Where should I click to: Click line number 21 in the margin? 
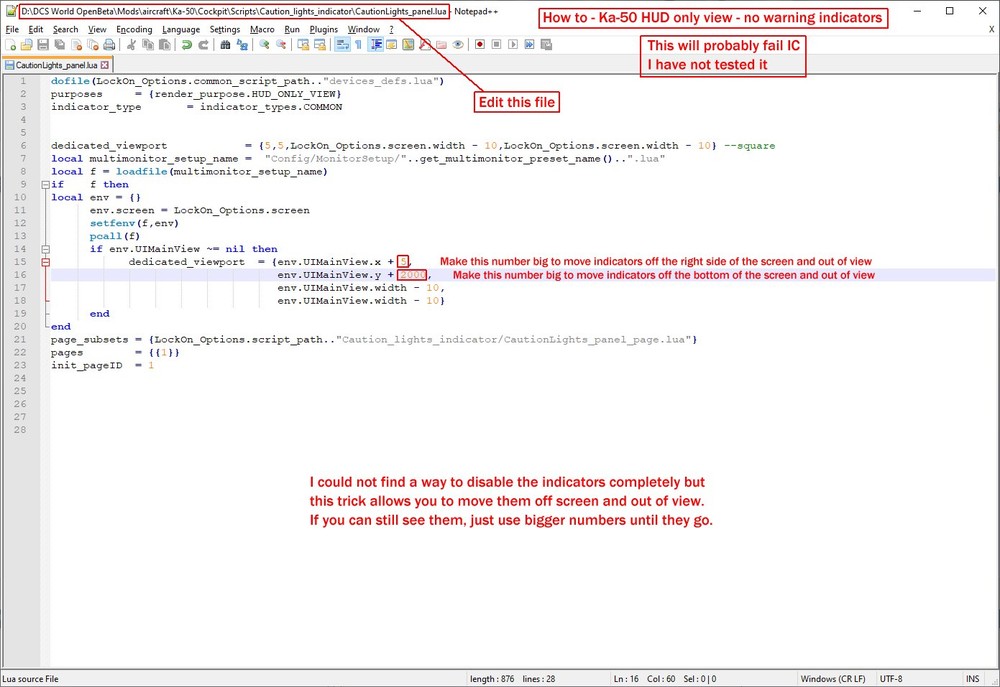(x=20, y=339)
